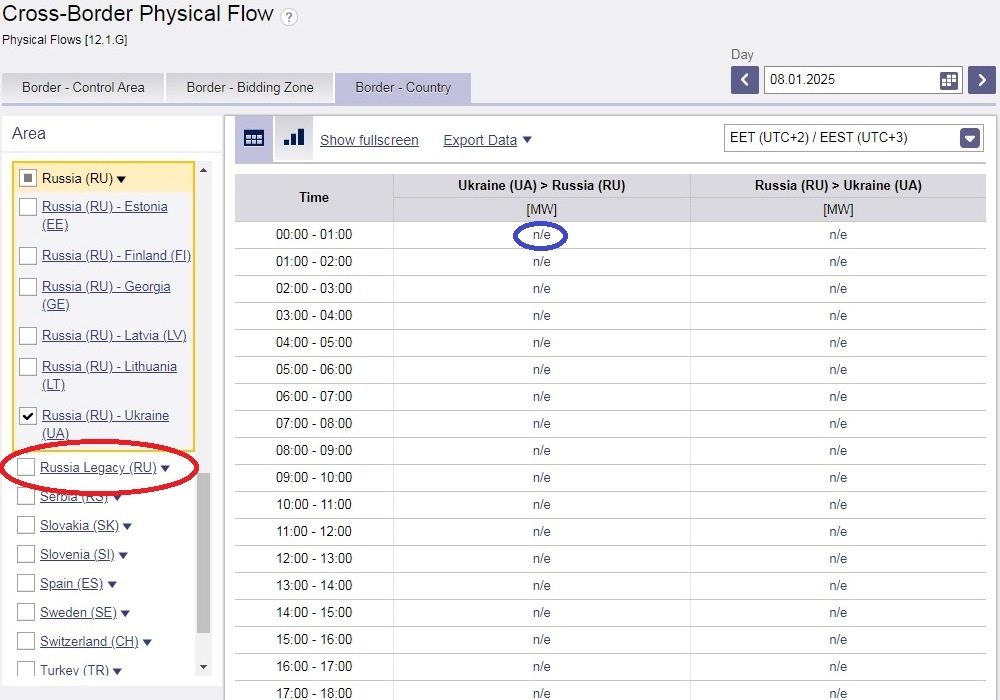
Task: Click the Switzerland (CH) link
Action: [89, 641]
